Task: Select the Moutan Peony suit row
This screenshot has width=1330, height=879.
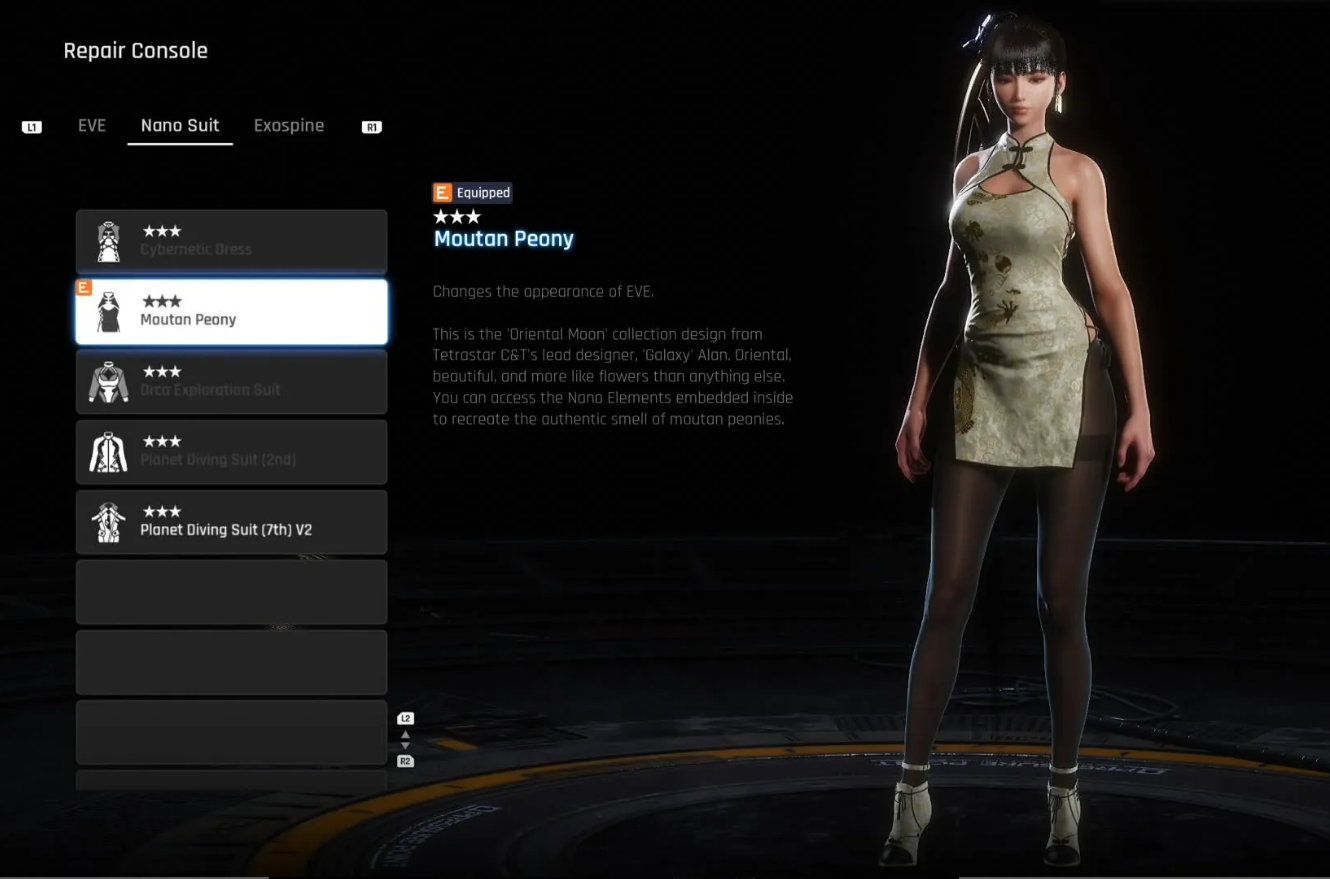Action: (231, 312)
